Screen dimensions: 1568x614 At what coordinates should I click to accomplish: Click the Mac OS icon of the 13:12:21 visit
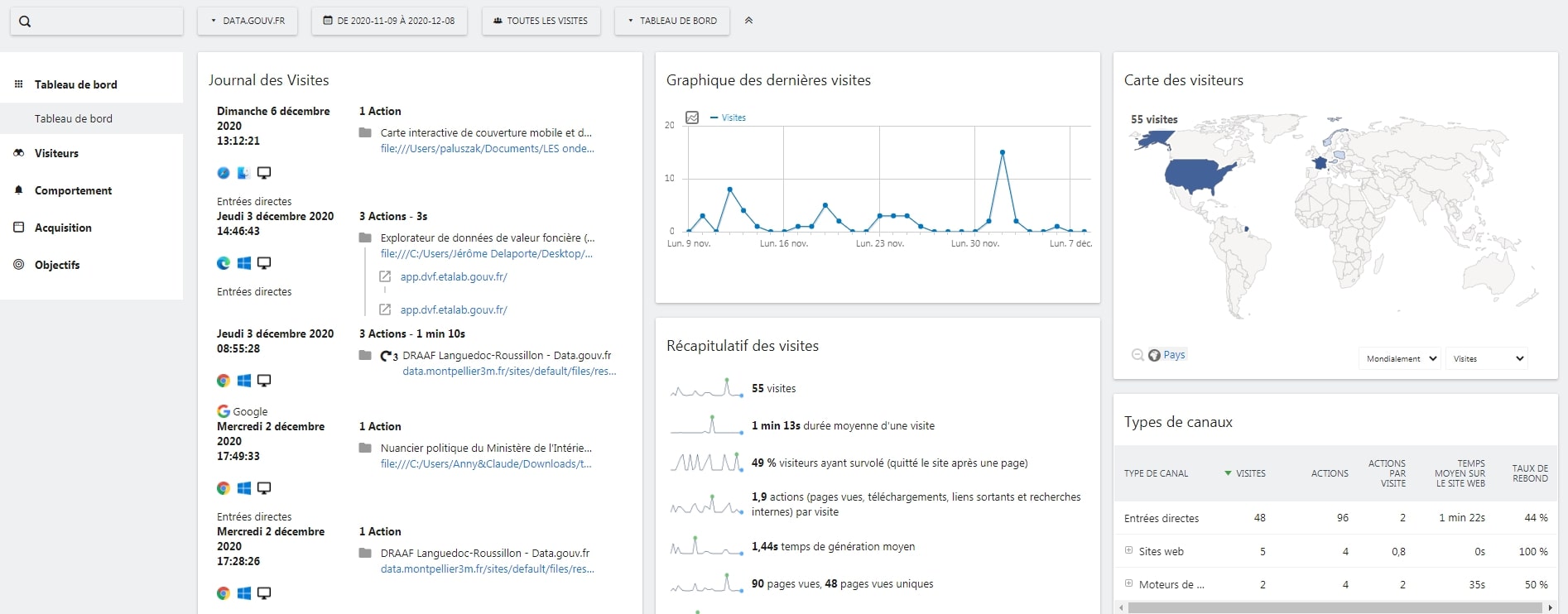[243, 173]
